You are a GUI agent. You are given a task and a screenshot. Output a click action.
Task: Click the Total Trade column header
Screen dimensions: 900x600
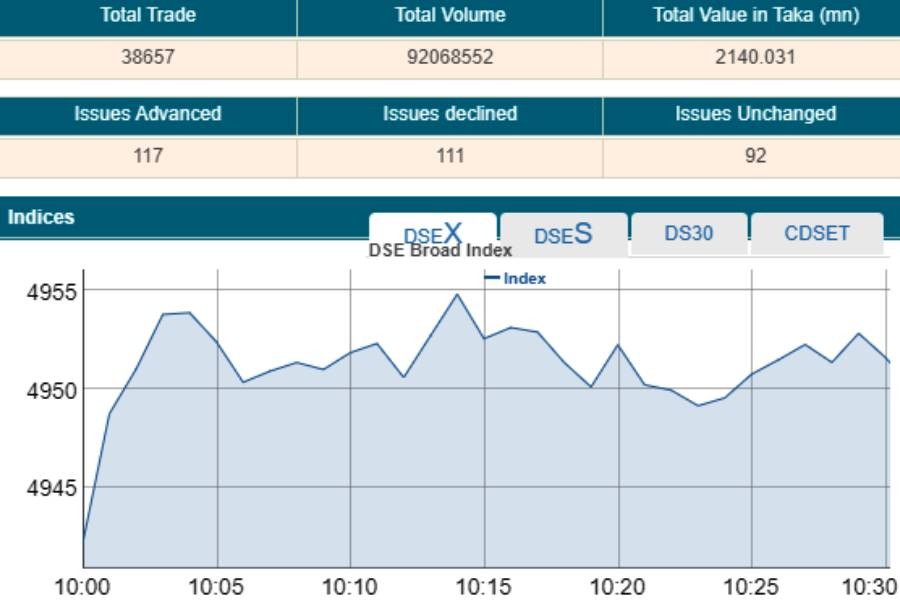[147, 15]
